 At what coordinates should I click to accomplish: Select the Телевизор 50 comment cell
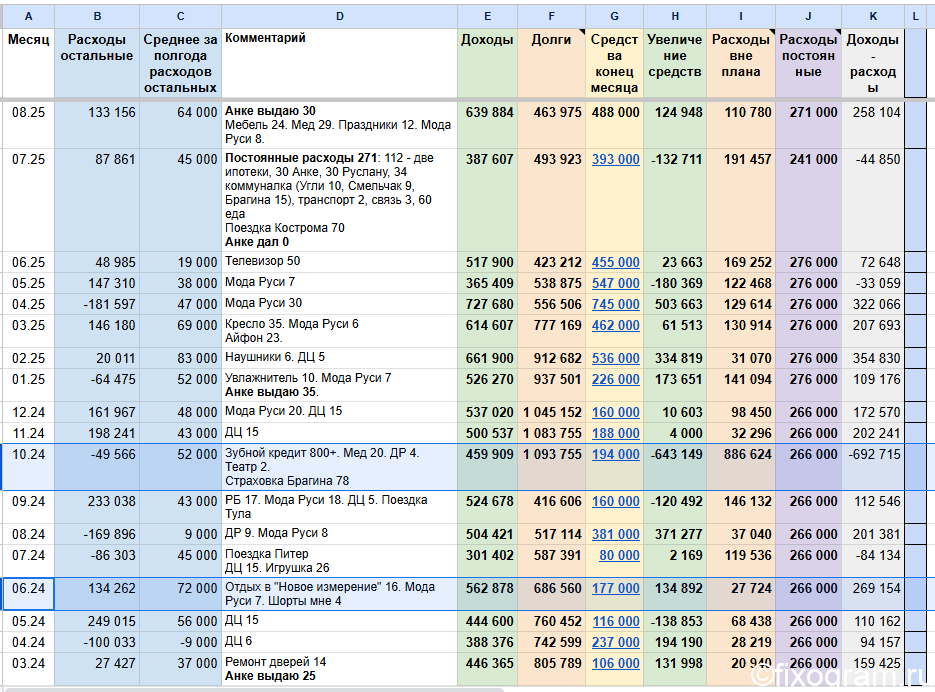(x=339, y=262)
